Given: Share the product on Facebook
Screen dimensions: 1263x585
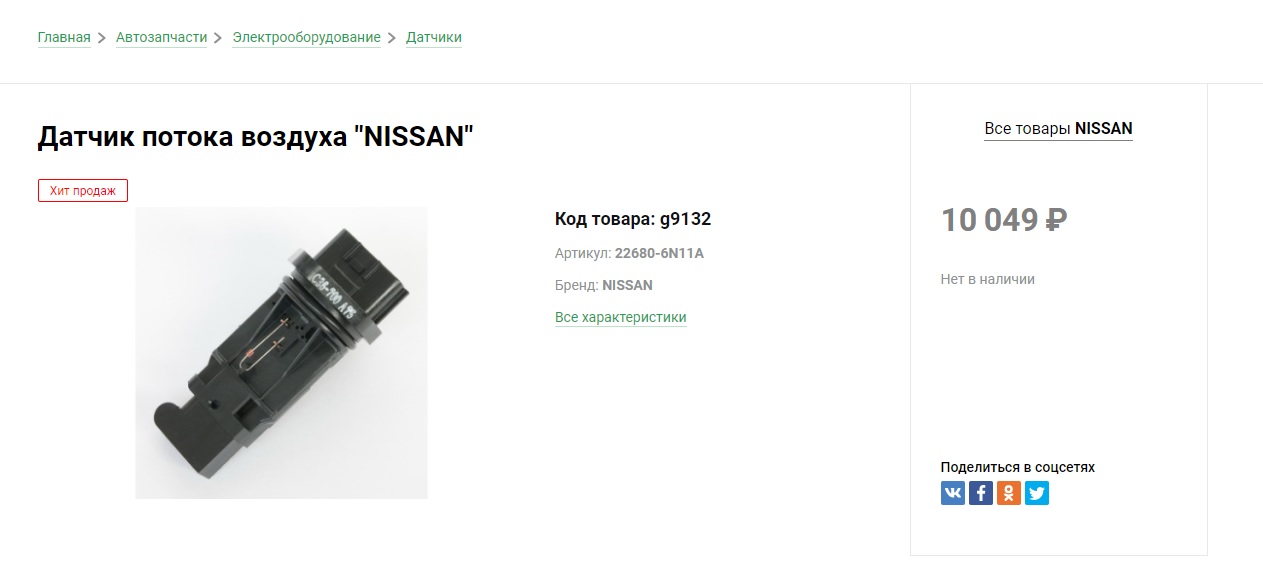Looking at the screenshot, I should [x=981, y=493].
